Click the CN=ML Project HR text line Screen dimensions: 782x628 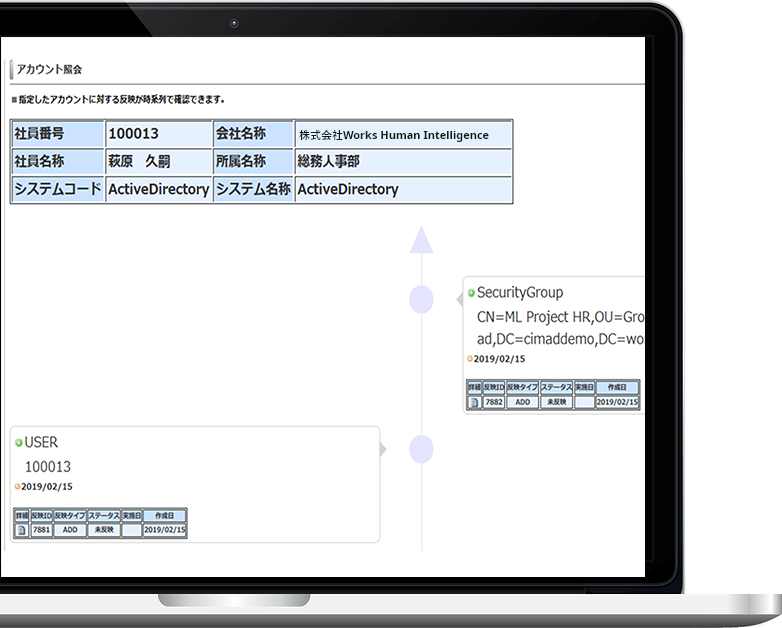(561, 317)
